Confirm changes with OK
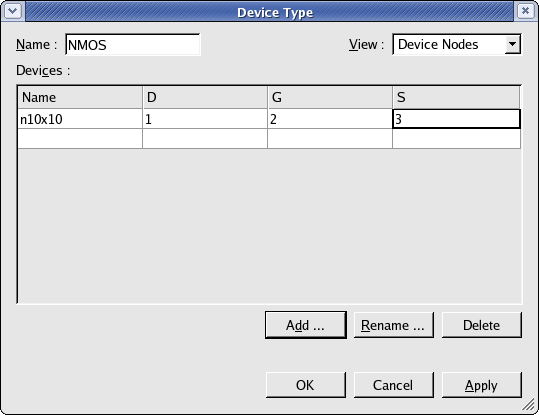 point(306,385)
